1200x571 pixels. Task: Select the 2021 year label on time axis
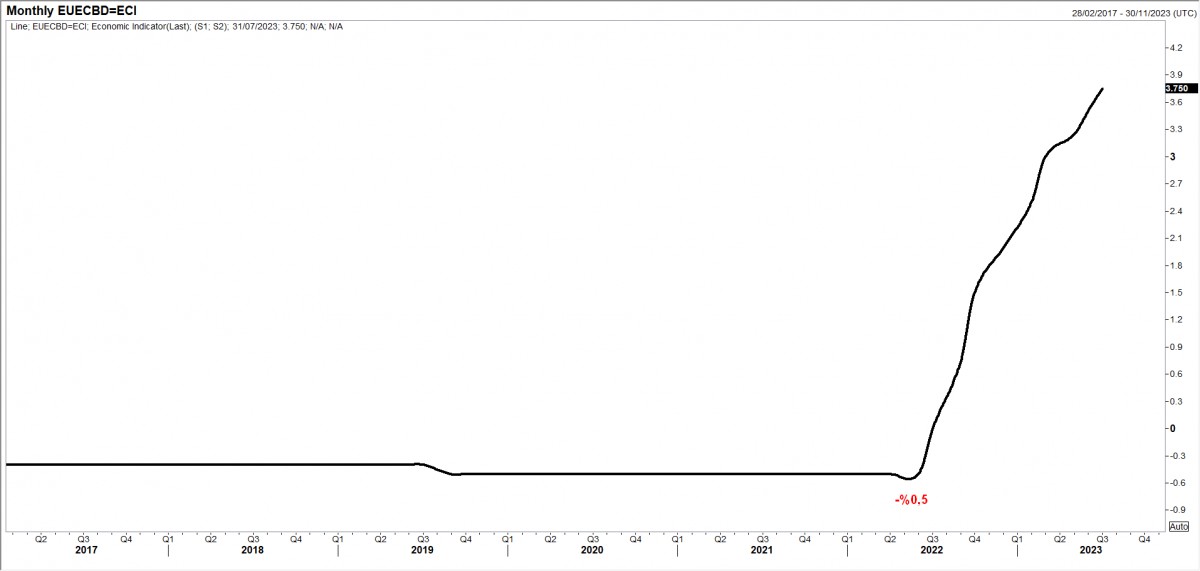(761, 550)
